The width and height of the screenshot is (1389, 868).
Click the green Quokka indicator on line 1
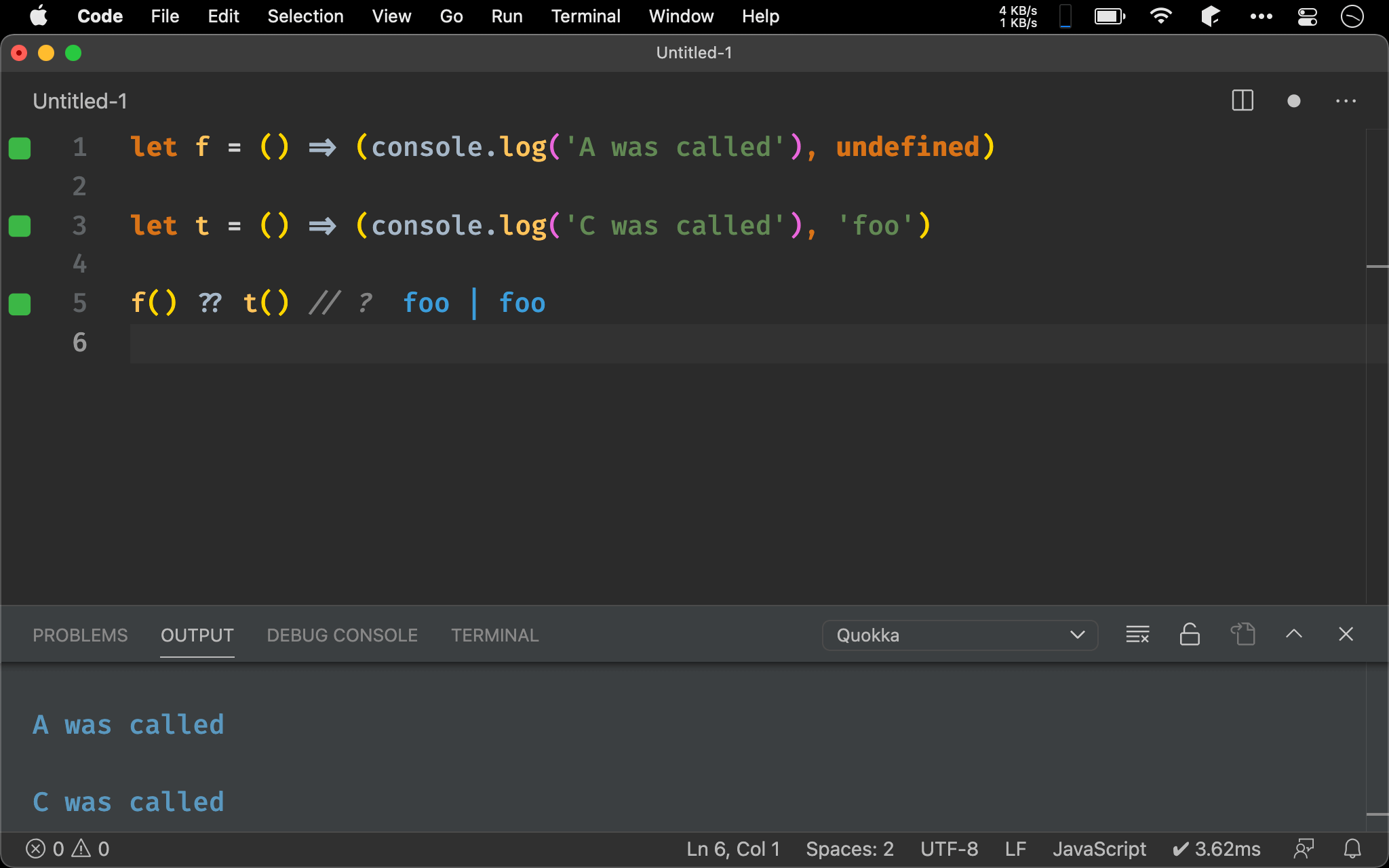coord(20,148)
